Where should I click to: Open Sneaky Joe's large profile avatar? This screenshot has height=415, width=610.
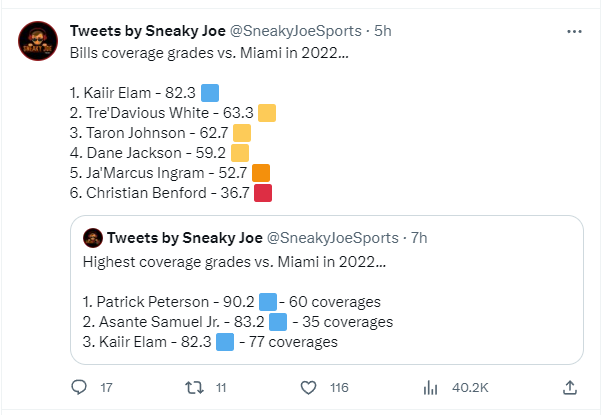38,41
